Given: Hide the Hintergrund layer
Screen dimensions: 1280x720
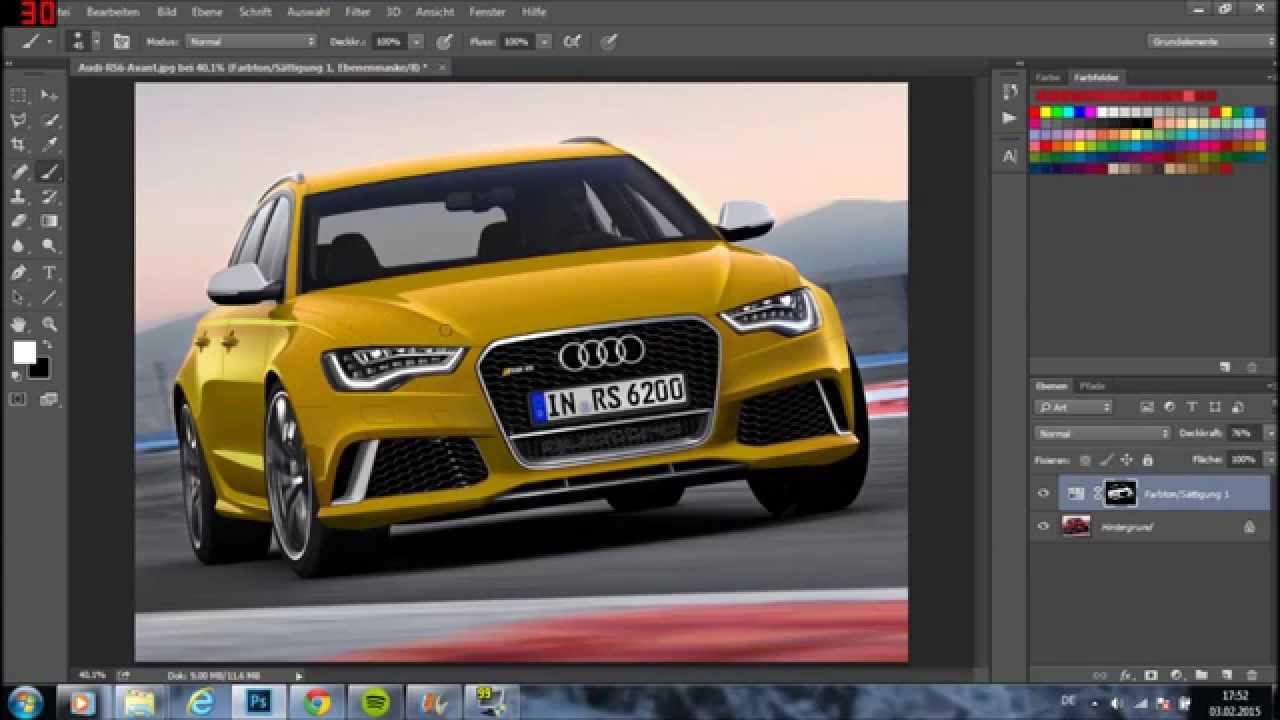Looking at the screenshot, I should click(1043, 526).
